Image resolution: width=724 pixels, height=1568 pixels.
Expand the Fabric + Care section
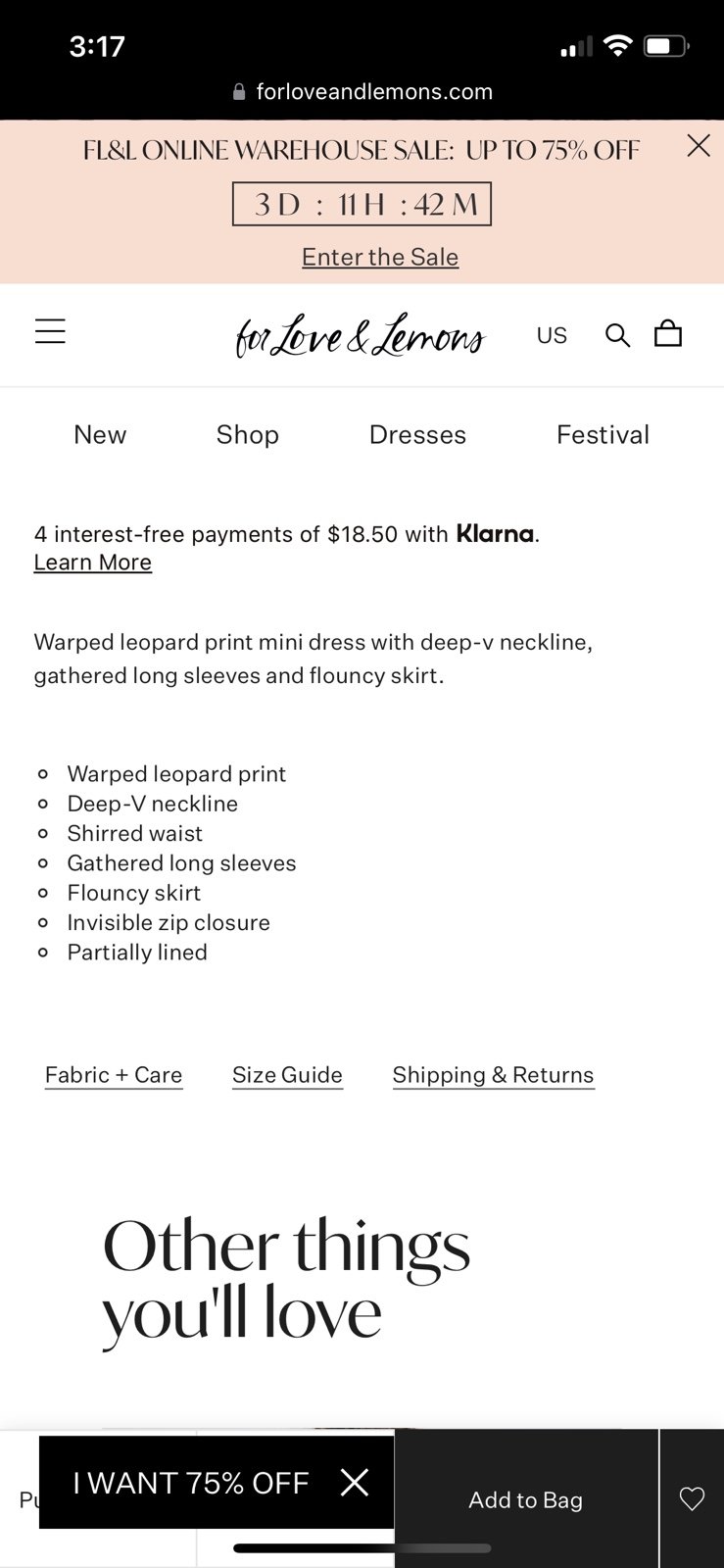pyautogui.click(x=114, y=1075)
